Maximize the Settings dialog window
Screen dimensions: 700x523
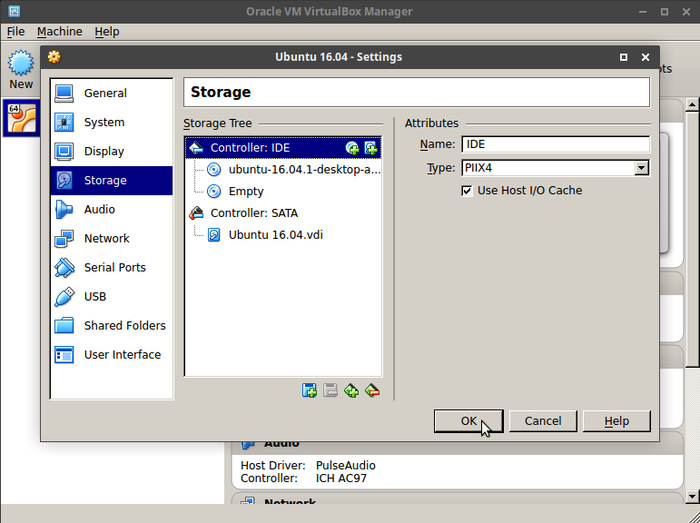pyautogui.click(x=624, y=57)
